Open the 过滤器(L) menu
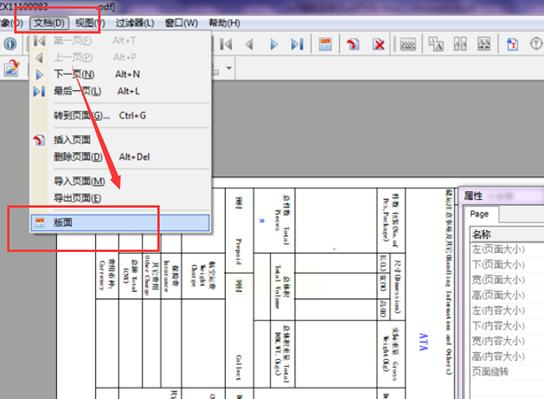This screenshot has height=399, width=544. (135, 23)
